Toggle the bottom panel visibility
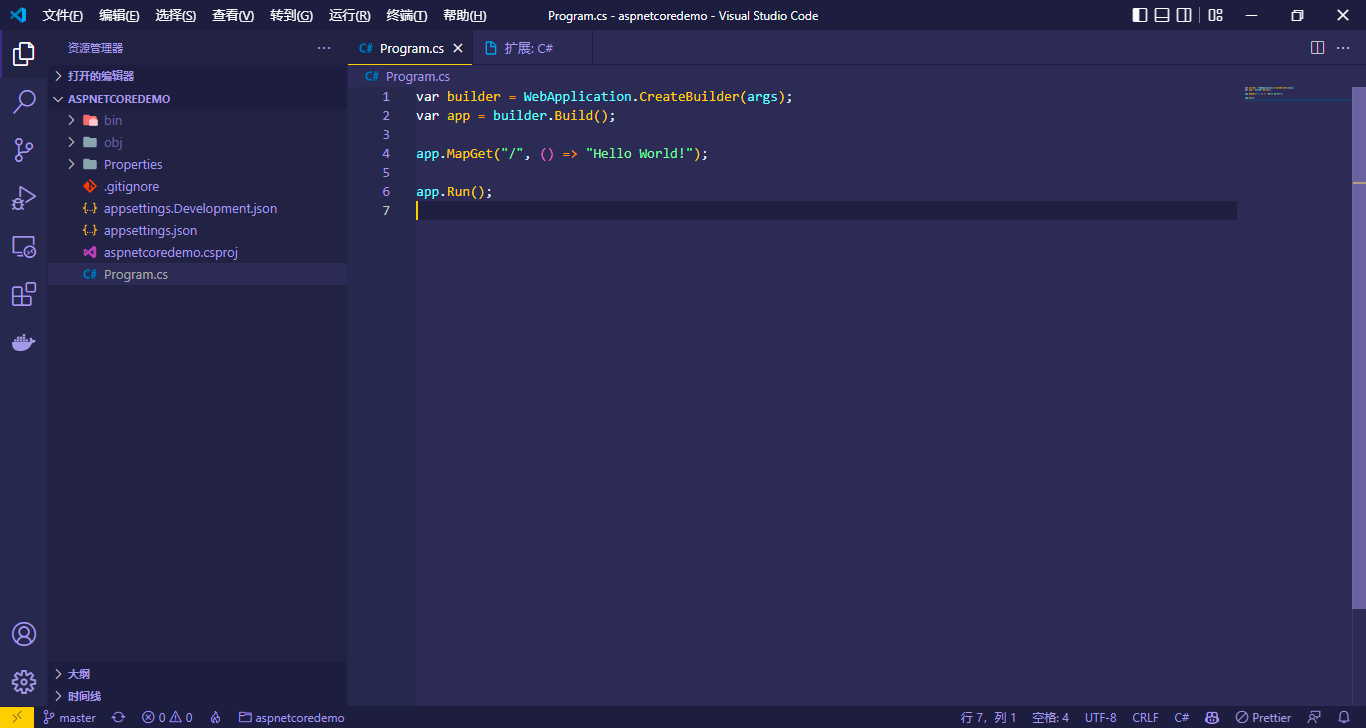Viewport: 1366px width, 728px height. click(1162, 15)
